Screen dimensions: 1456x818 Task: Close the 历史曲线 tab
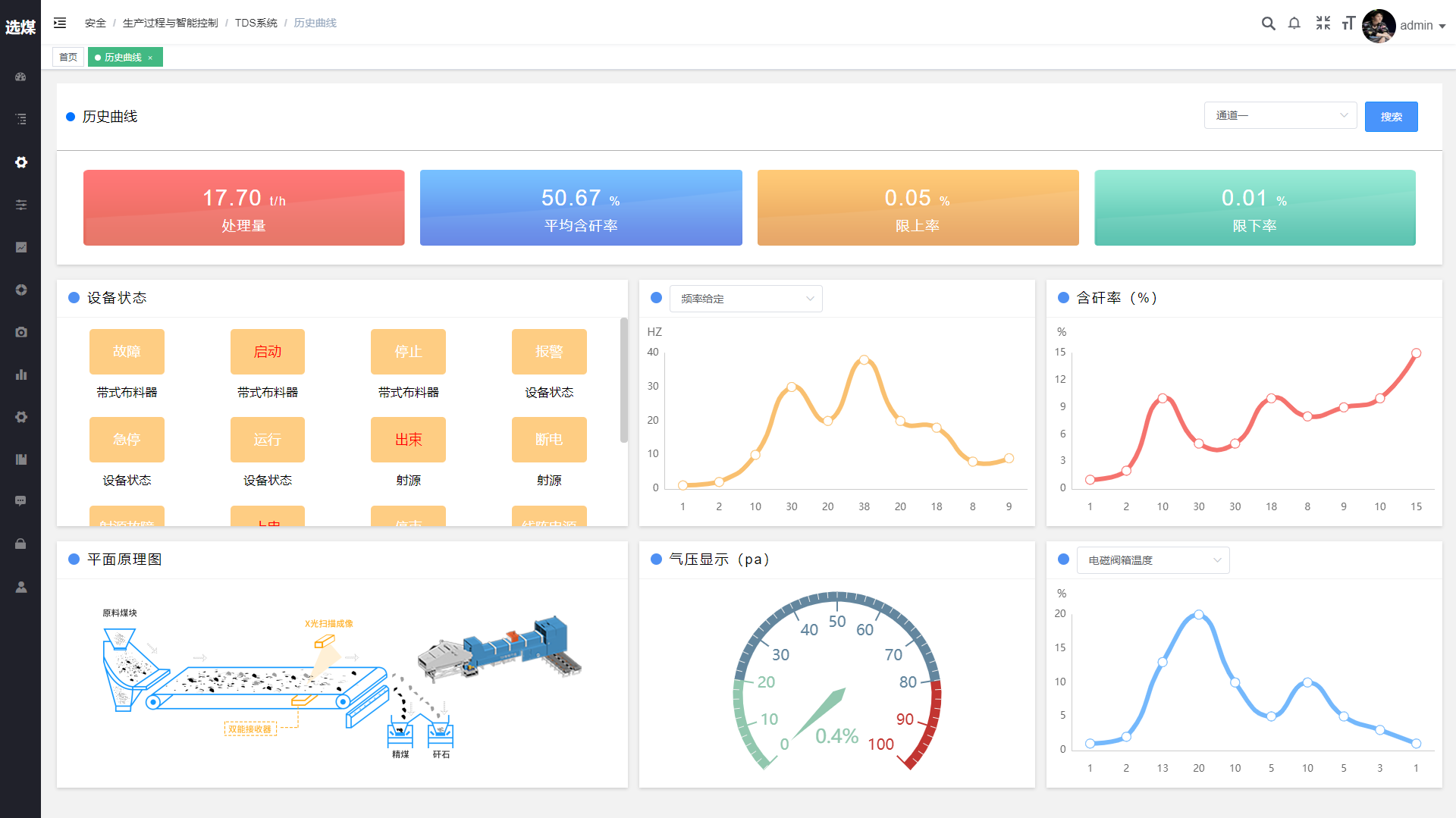point(150,58)
